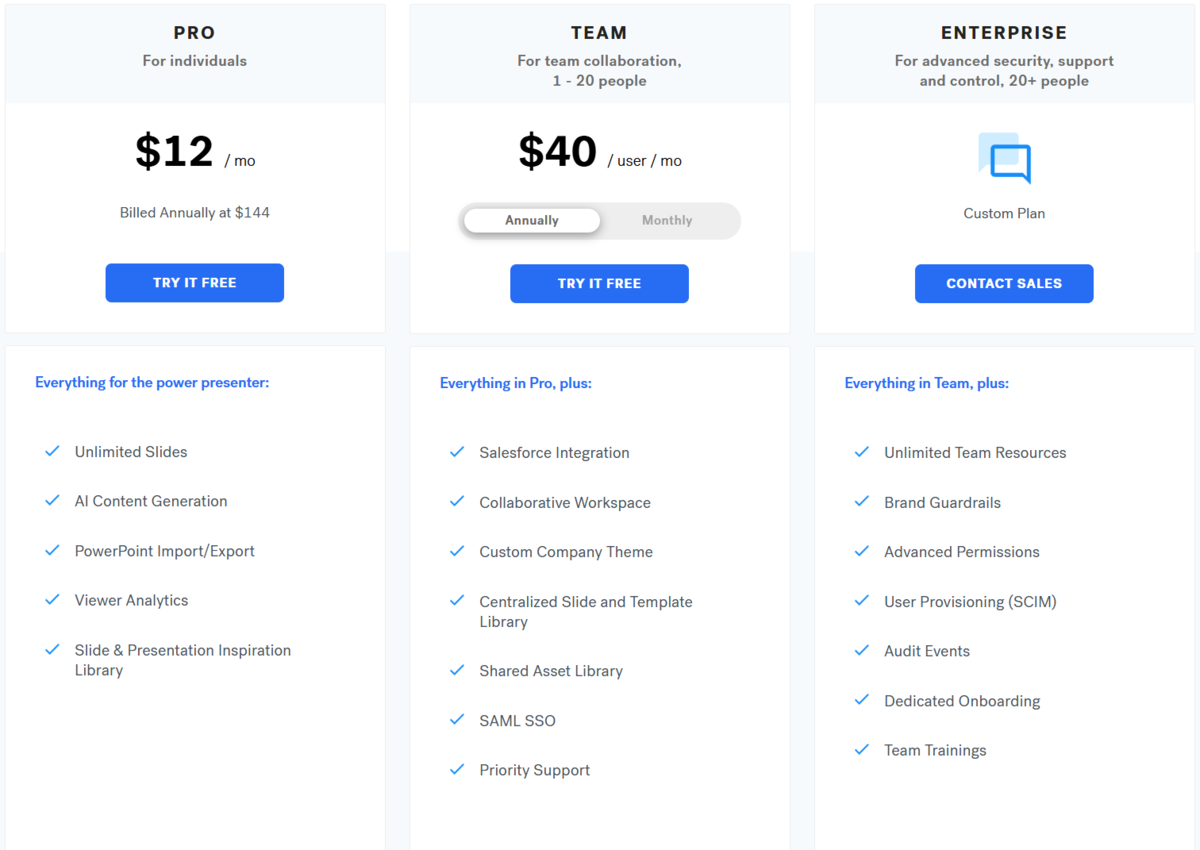Click User Provisioning (SCIM) feature
This screenshot has width=1200, height=850.
pyautogui.click(x=970, y=601)
